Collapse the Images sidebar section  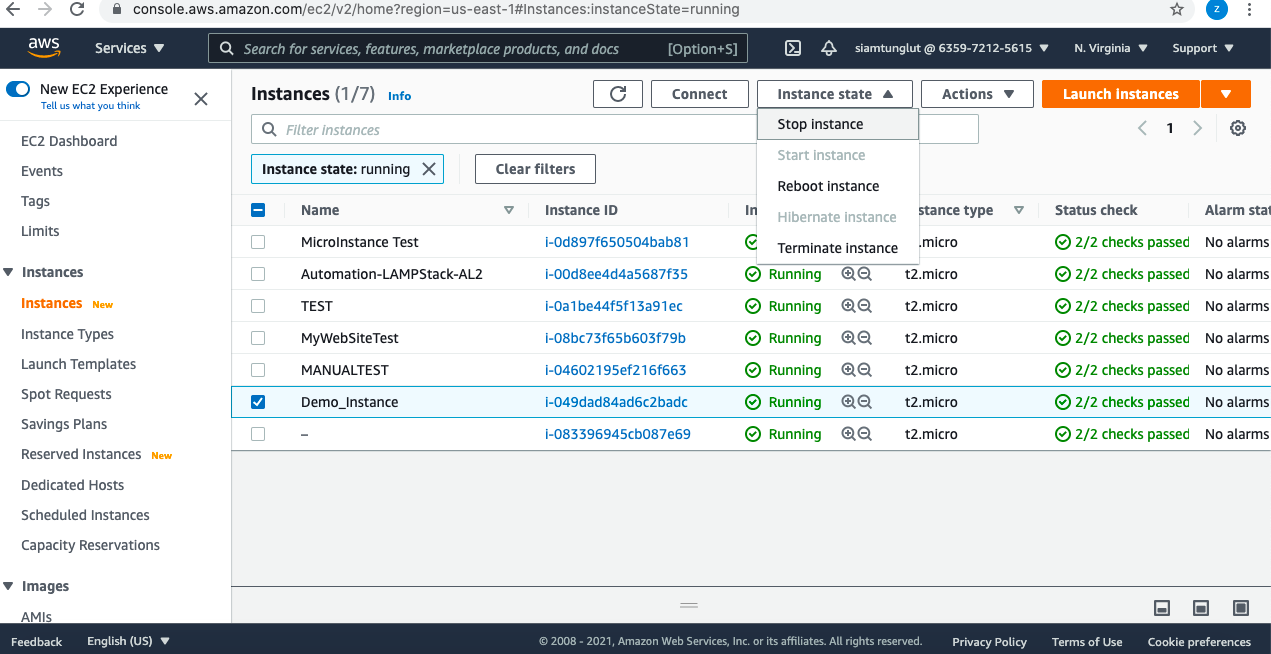click(x=9, y=586)
